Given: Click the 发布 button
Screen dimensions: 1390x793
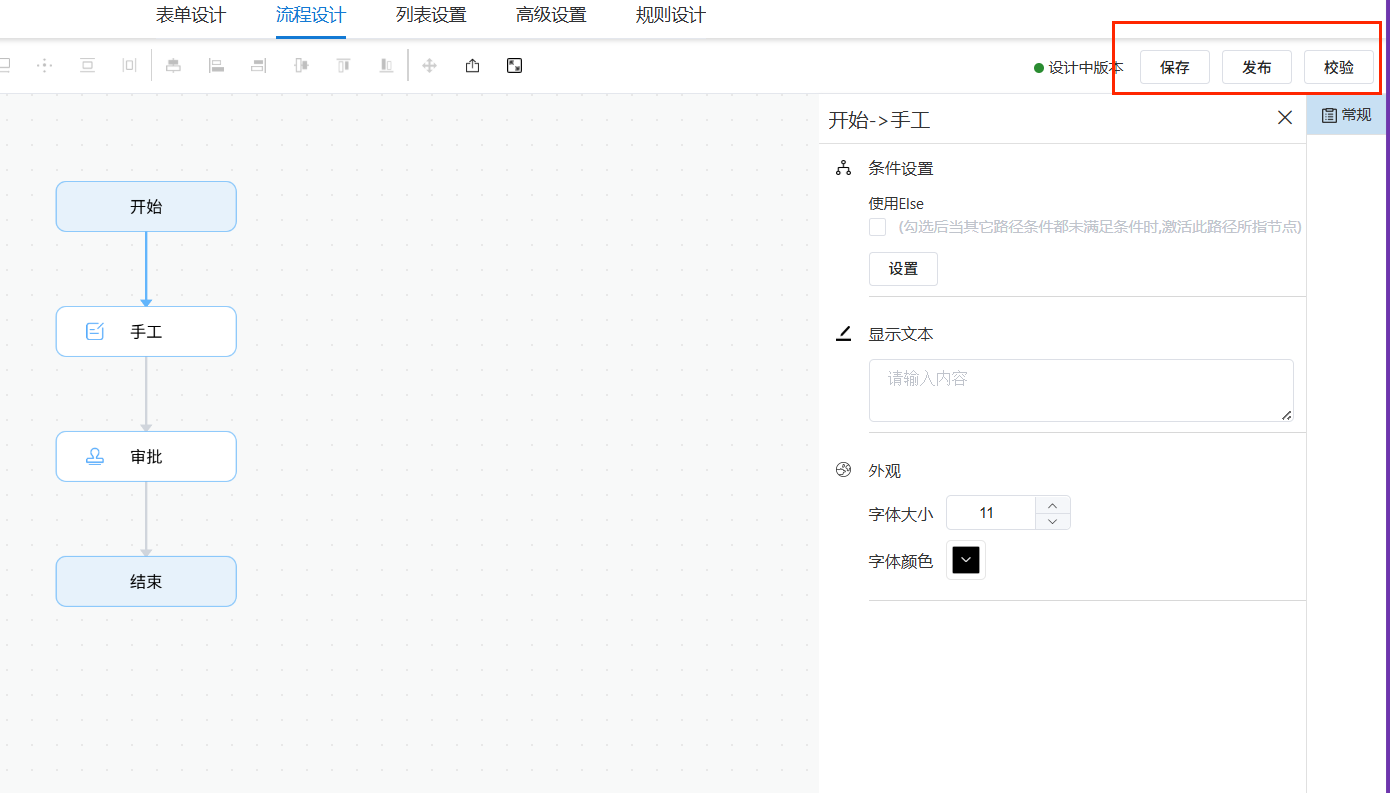Looking at the screenshot, I should tap(1257, 67).
